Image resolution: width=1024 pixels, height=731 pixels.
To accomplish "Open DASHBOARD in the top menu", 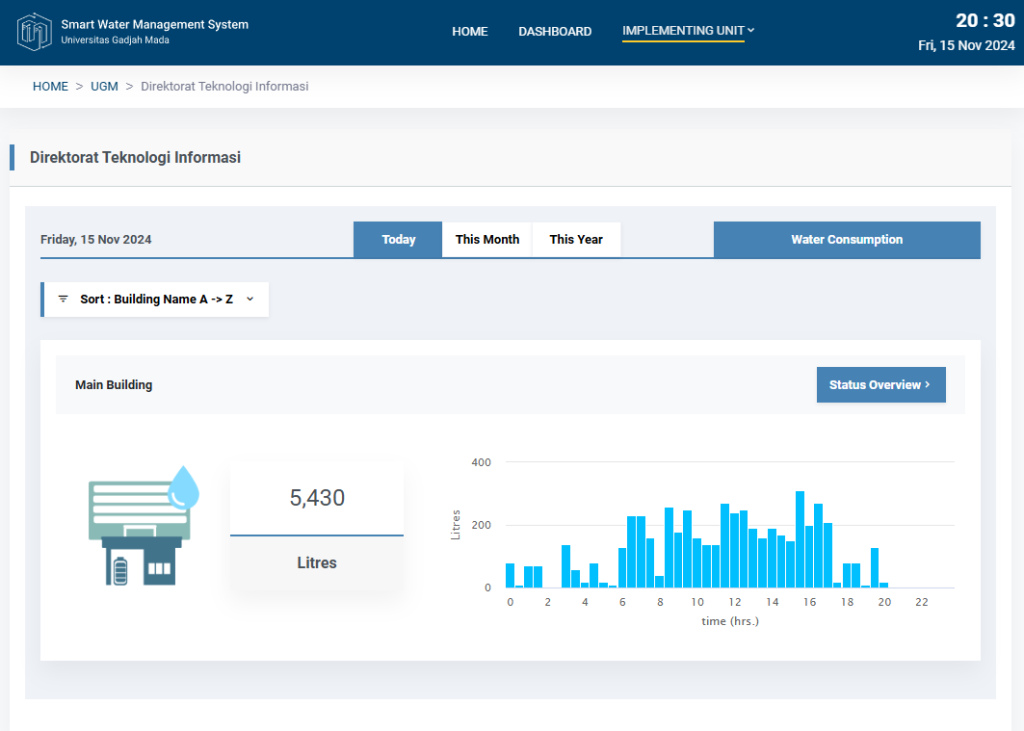I will point(554,32).
